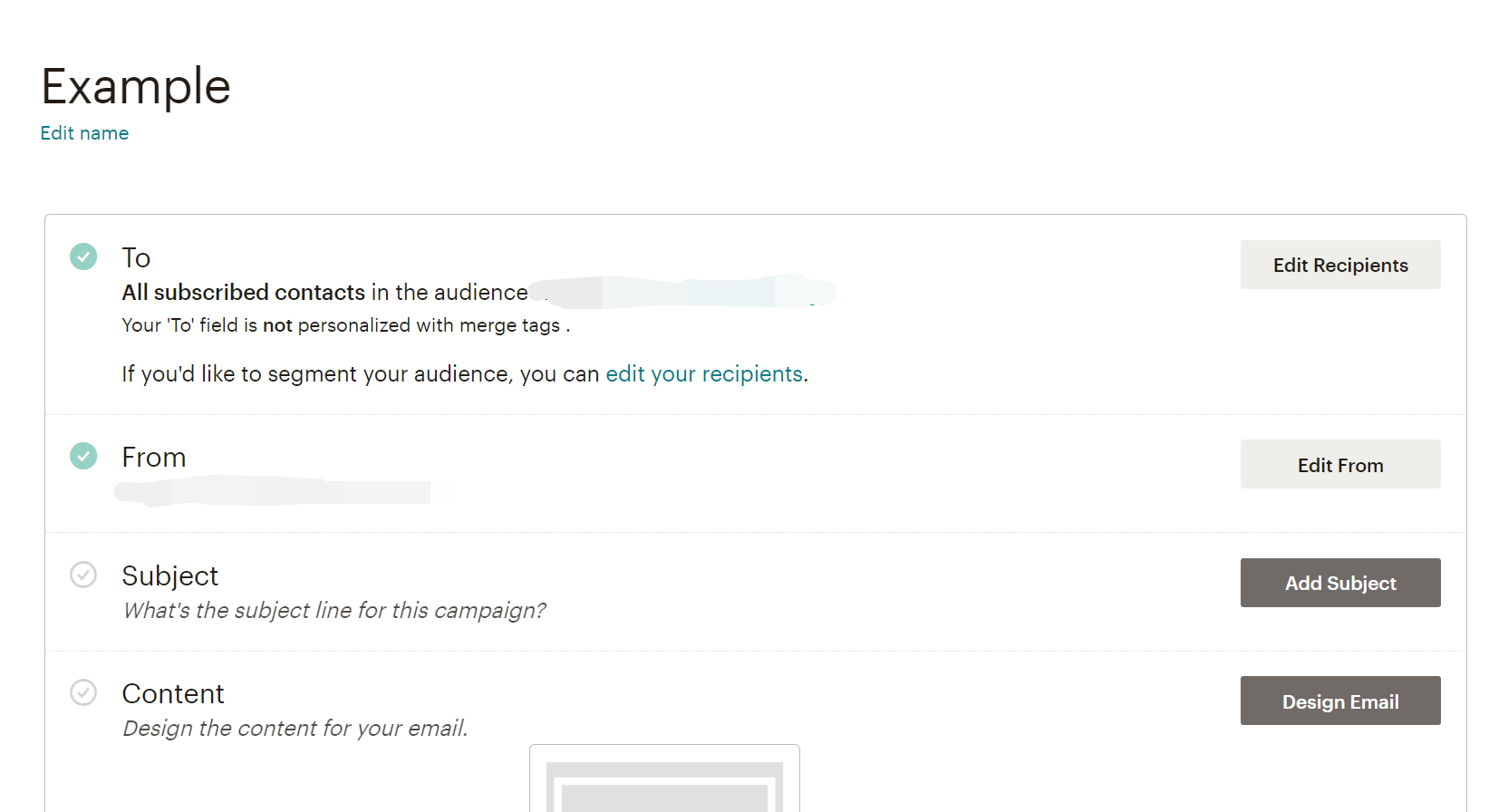Click the subject line prompt text
Viewport: 1508px width, 812px height.
(334, 611)
